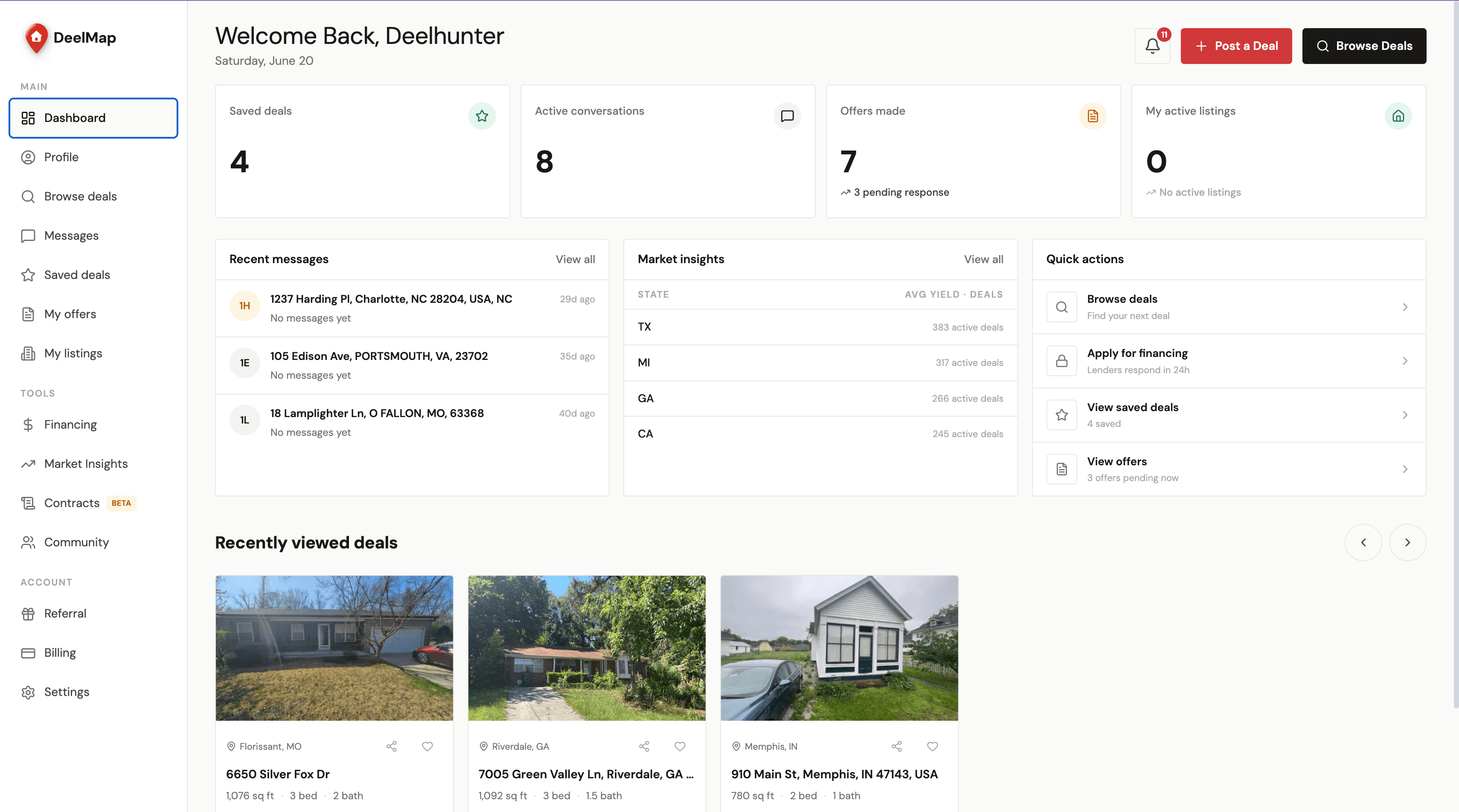Image resolution: width=1459 pixels, height=812 pixels.
Task: Open Financing tool in the sidebar
Action: [93, 425]
